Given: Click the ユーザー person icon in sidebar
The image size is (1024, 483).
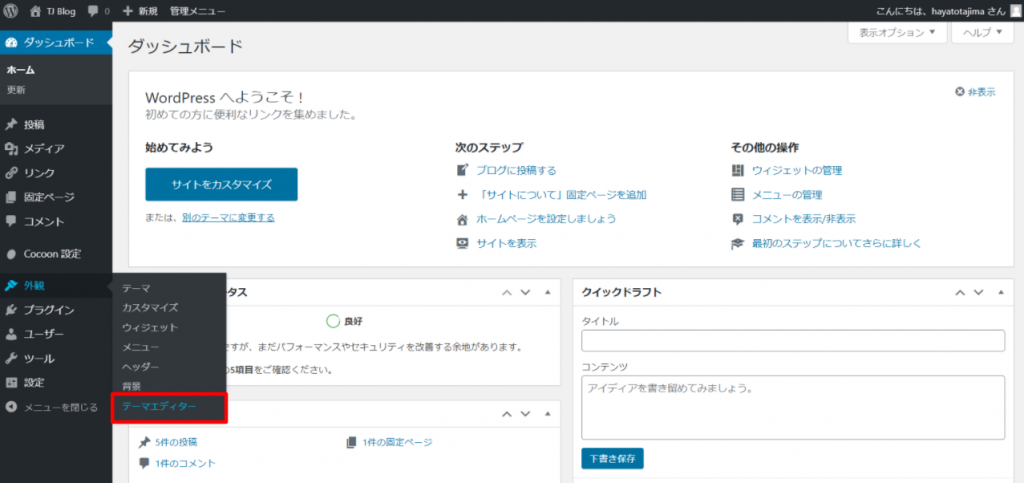Looking at the screenshot, I should (11, 334).
